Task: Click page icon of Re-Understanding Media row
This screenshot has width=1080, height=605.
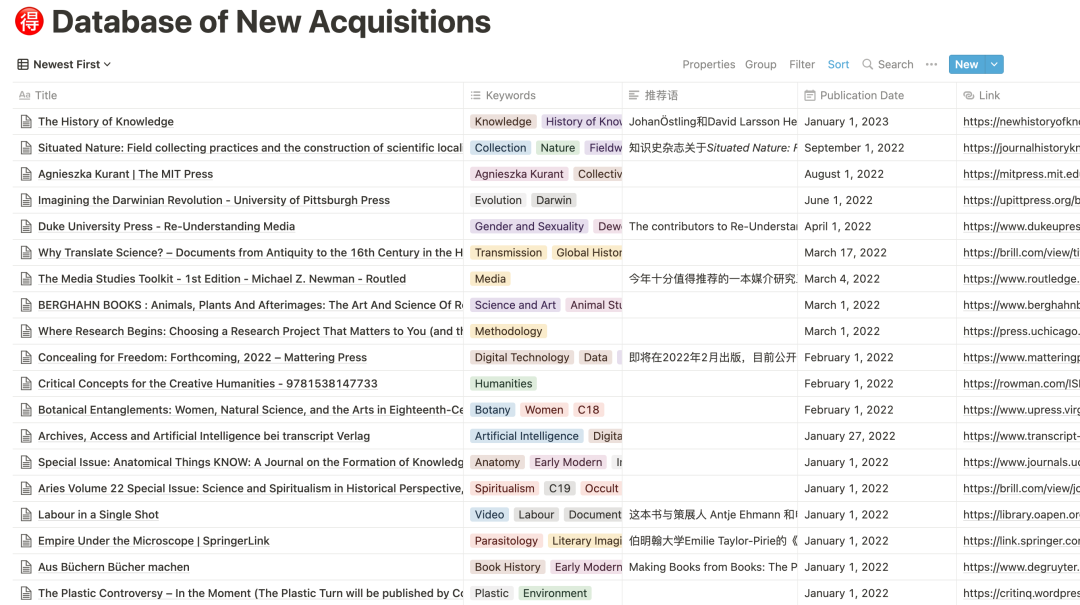Action: pyautogui.click(x=26, y=227)
